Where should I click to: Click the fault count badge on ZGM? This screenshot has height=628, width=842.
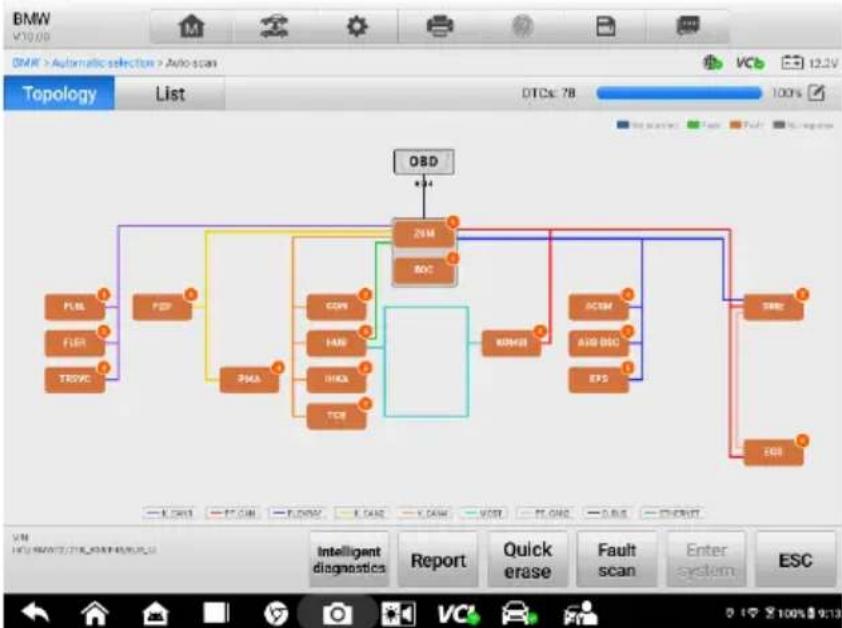(x=453, y=222)
